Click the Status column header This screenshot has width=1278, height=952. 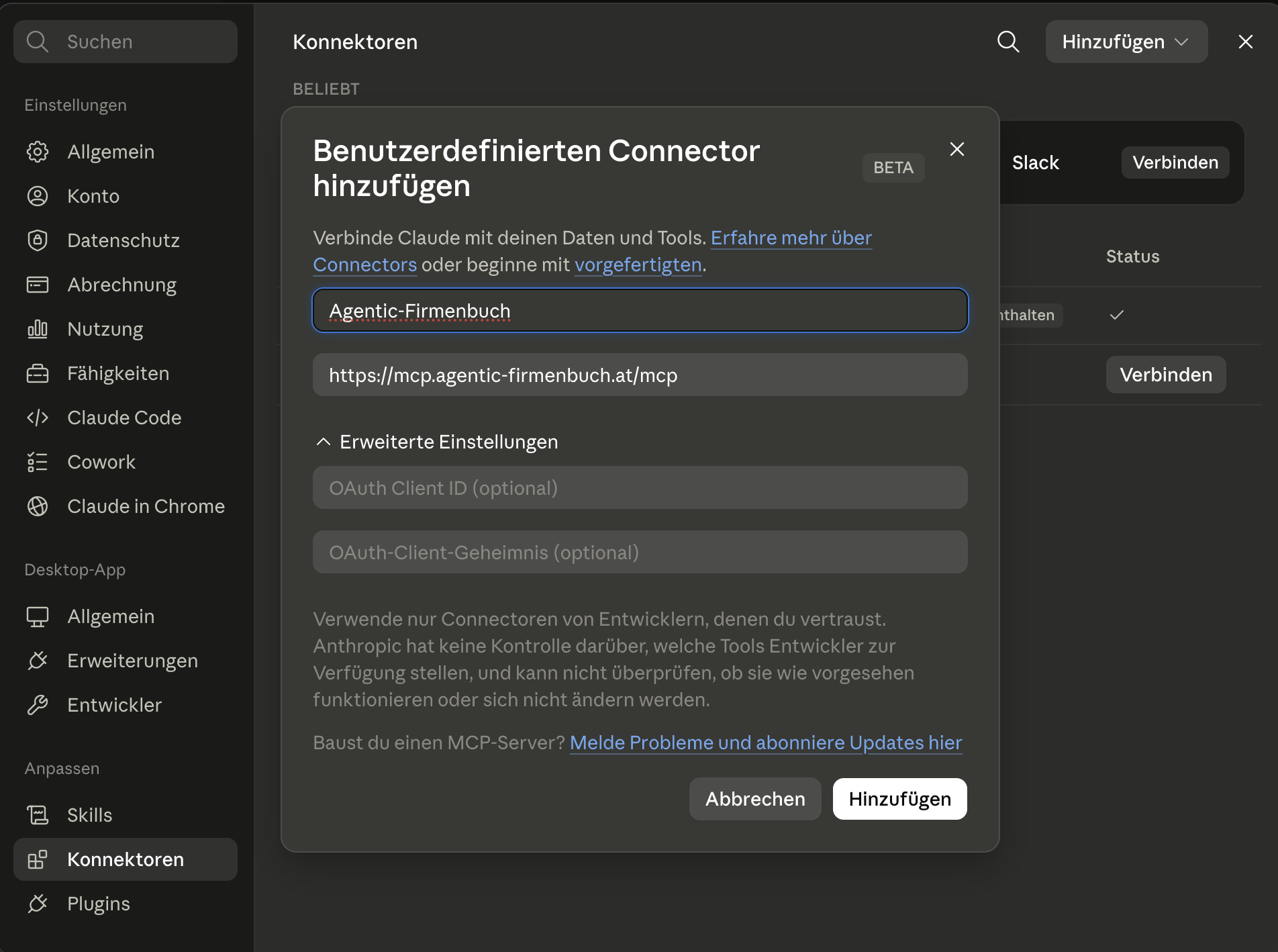click(1133, 256)
